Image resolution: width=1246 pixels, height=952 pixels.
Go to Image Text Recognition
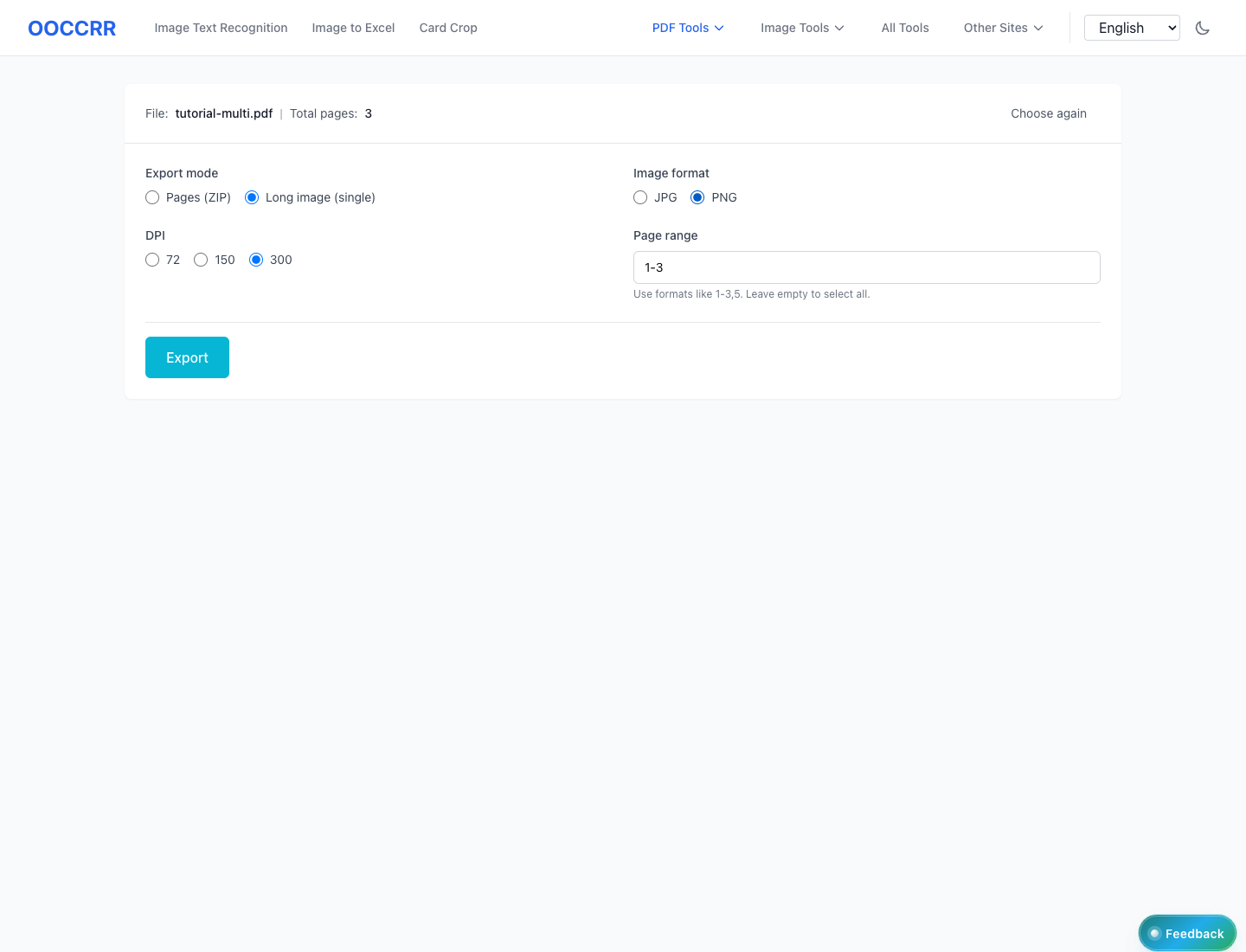pos(221,28)
